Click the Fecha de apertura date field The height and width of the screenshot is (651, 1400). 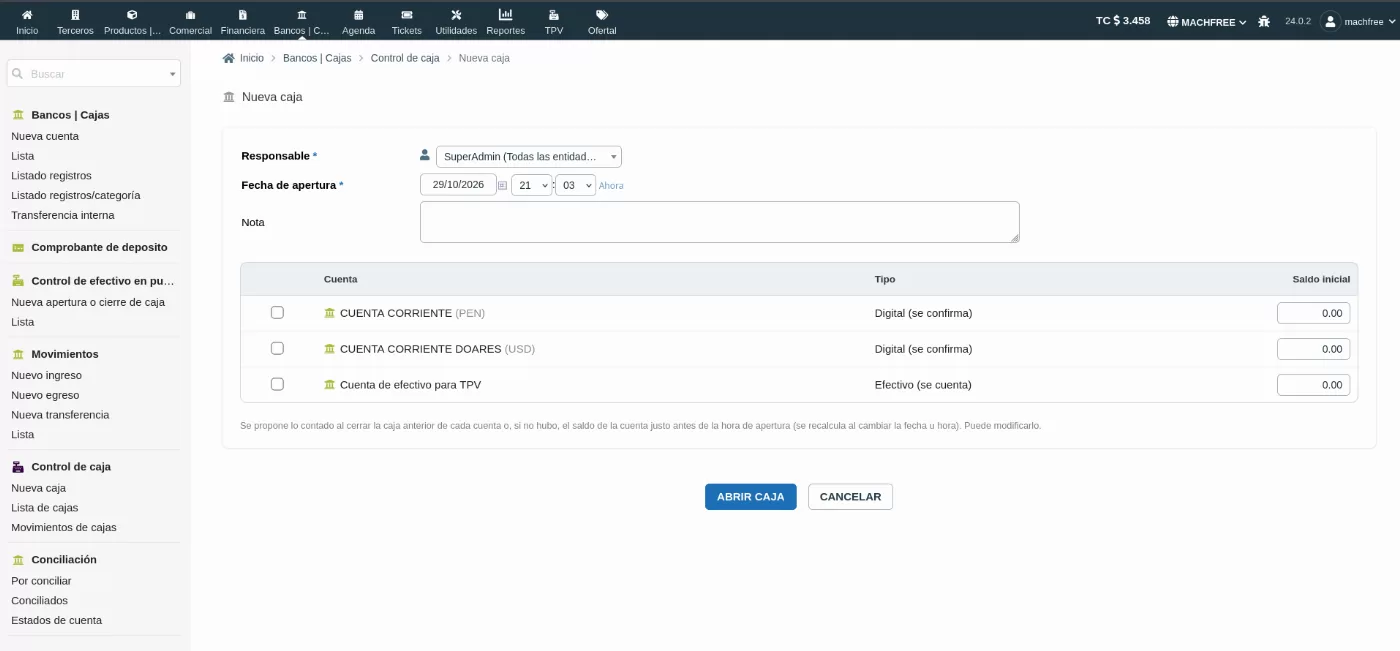tap(458, 185)
